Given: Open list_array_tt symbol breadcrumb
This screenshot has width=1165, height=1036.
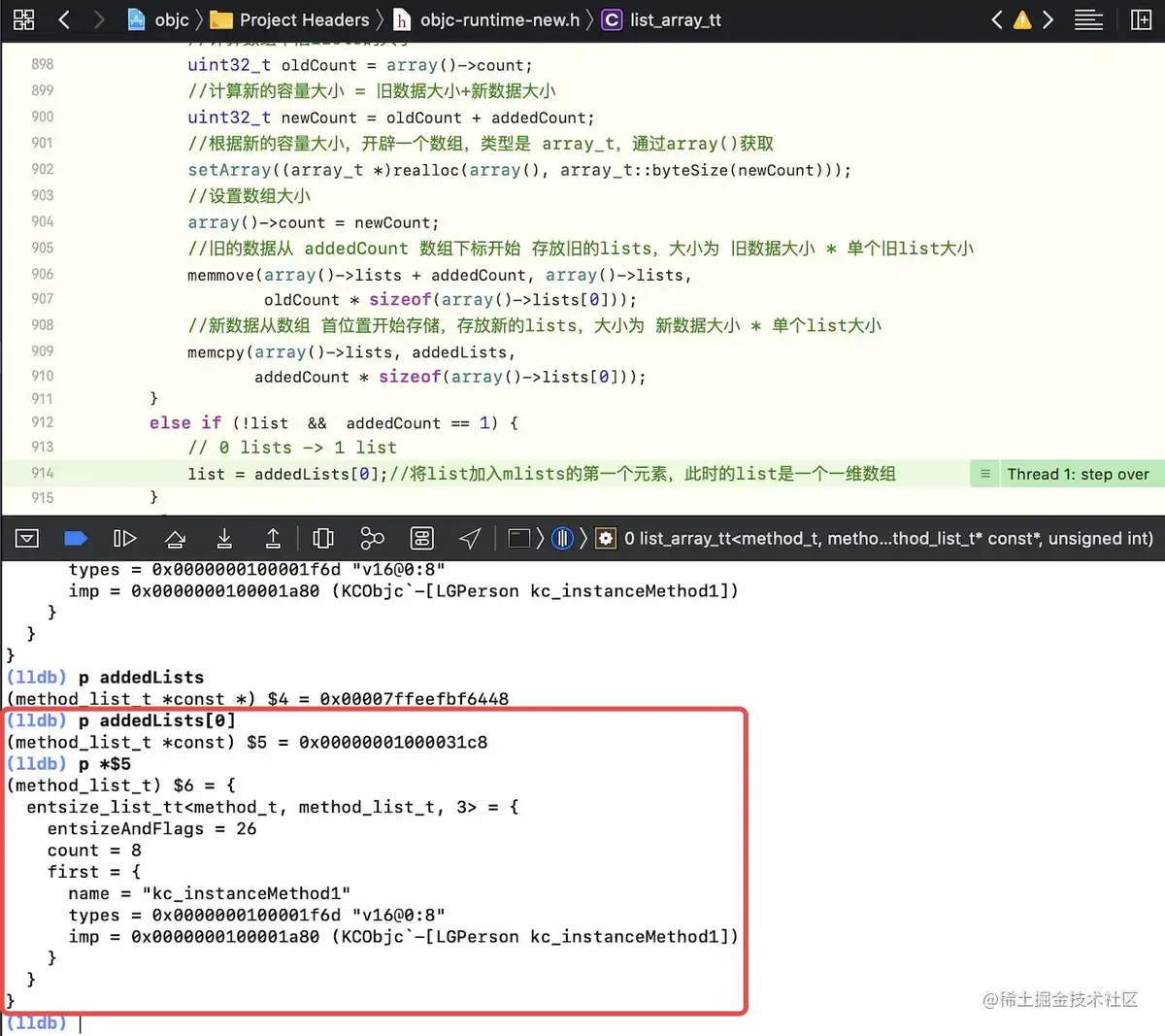Looking at the screenshot, I should (662, 19).
